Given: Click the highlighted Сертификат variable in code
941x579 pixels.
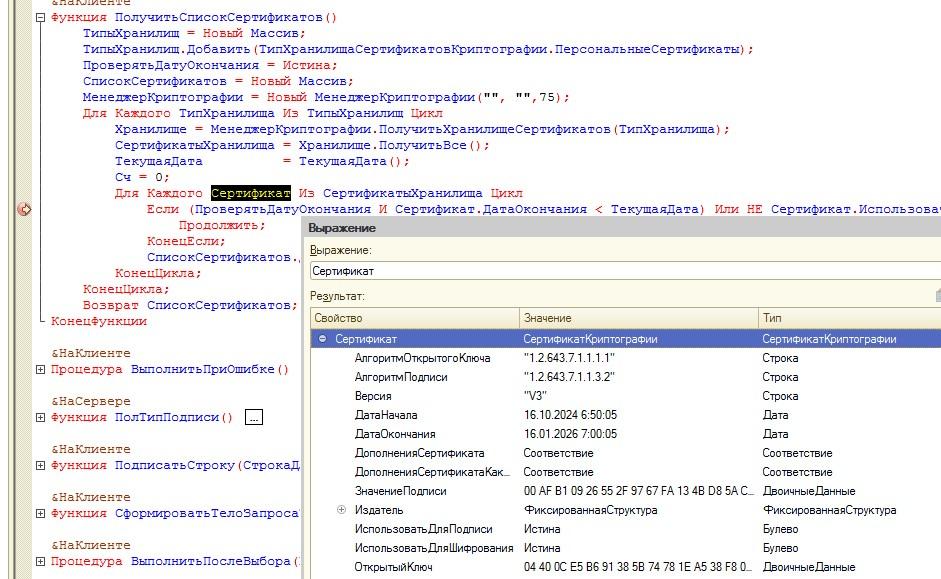Looking at the screenshot, I should pyautogui.click(x=250, y=193).
